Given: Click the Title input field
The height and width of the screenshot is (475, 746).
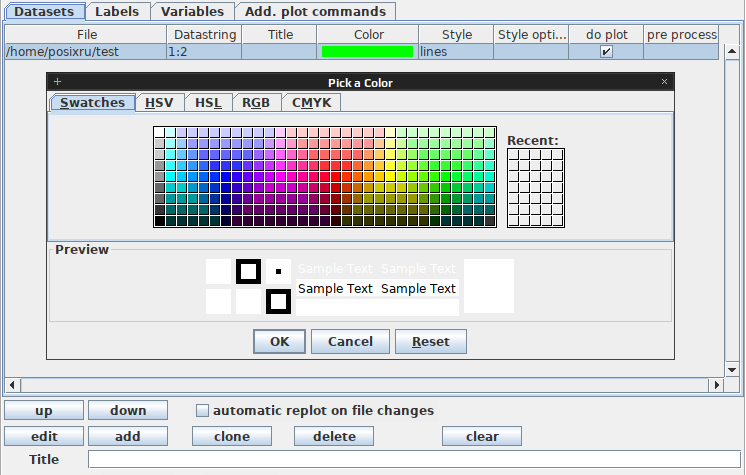Looking at the screenshot, I should click(x=414, y=460).
